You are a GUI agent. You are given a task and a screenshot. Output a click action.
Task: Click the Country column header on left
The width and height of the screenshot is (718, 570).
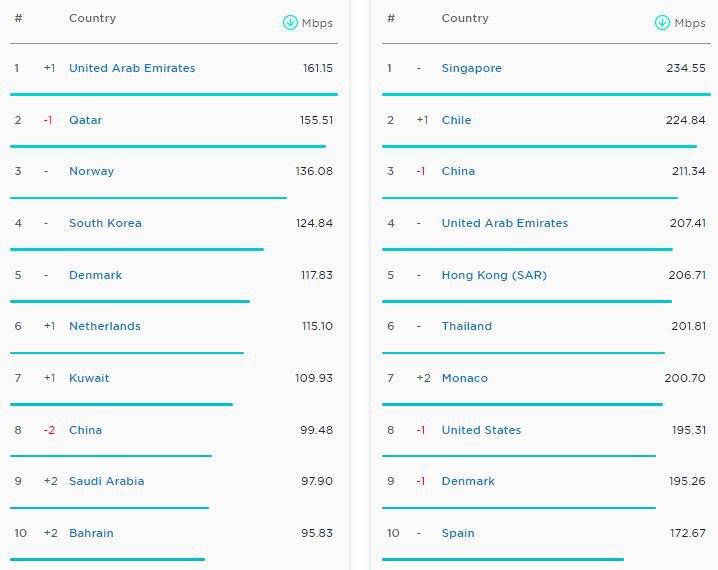[92, 18]
